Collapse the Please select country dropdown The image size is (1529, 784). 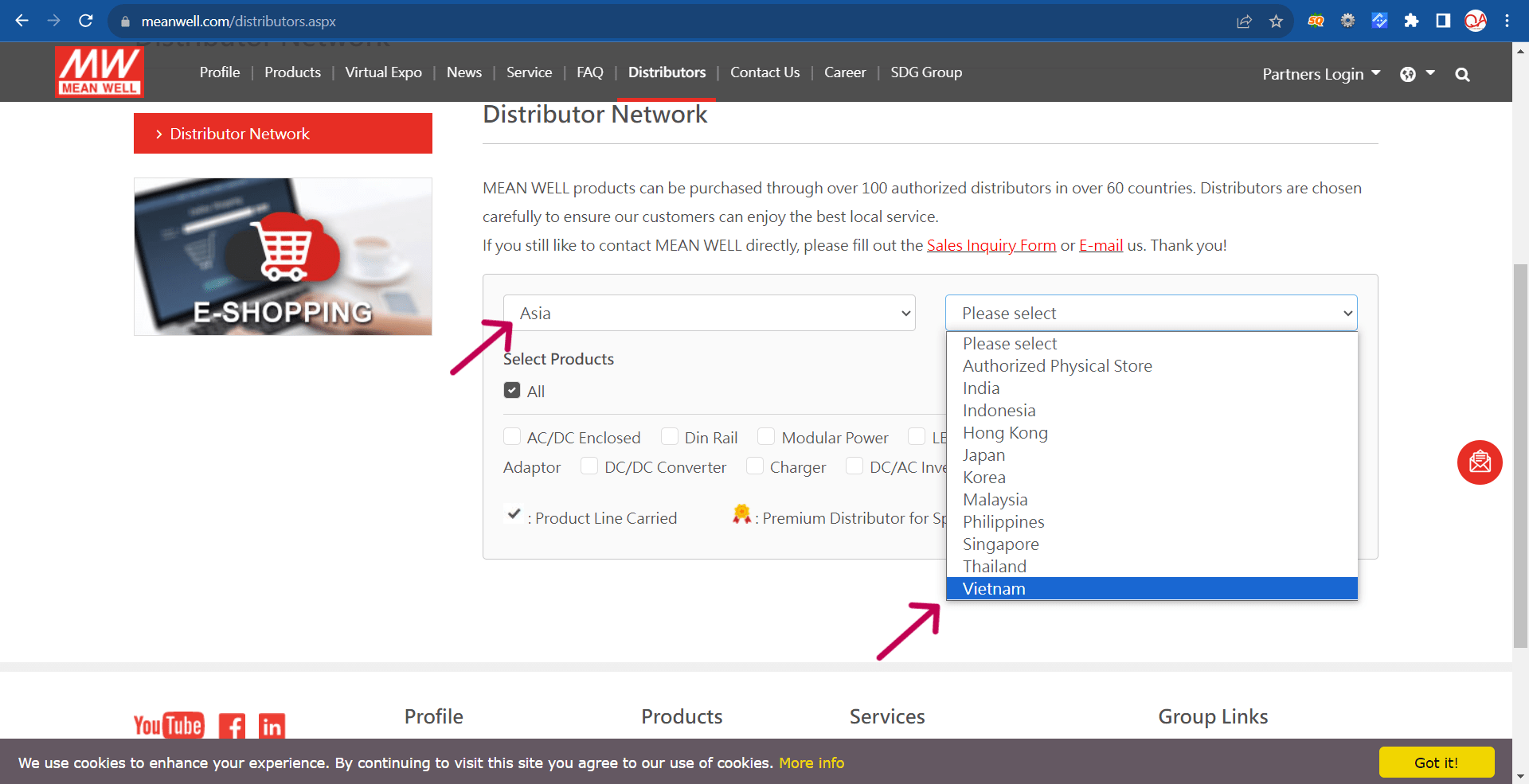[x=1151, y=313]
